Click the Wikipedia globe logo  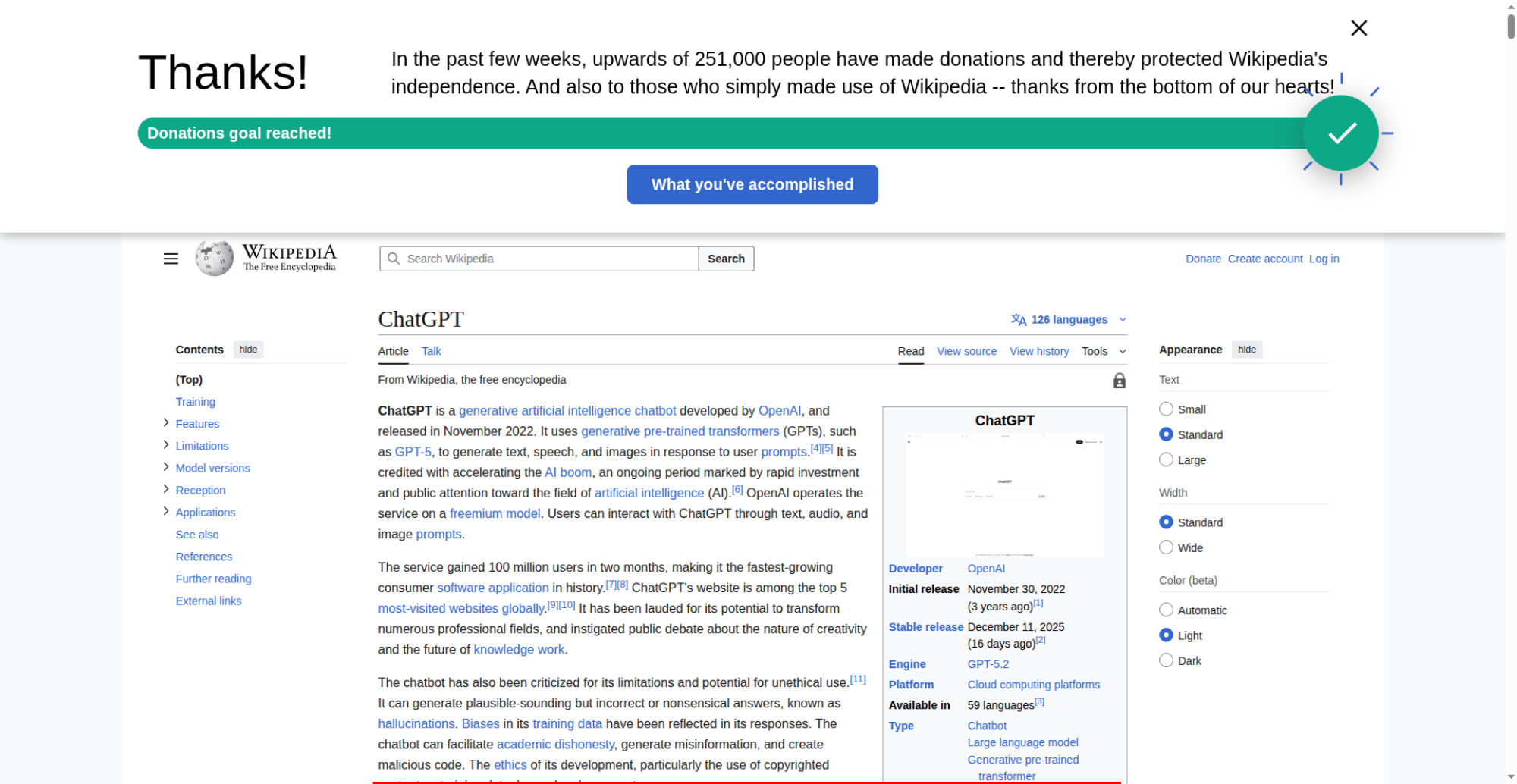(214, 259)
